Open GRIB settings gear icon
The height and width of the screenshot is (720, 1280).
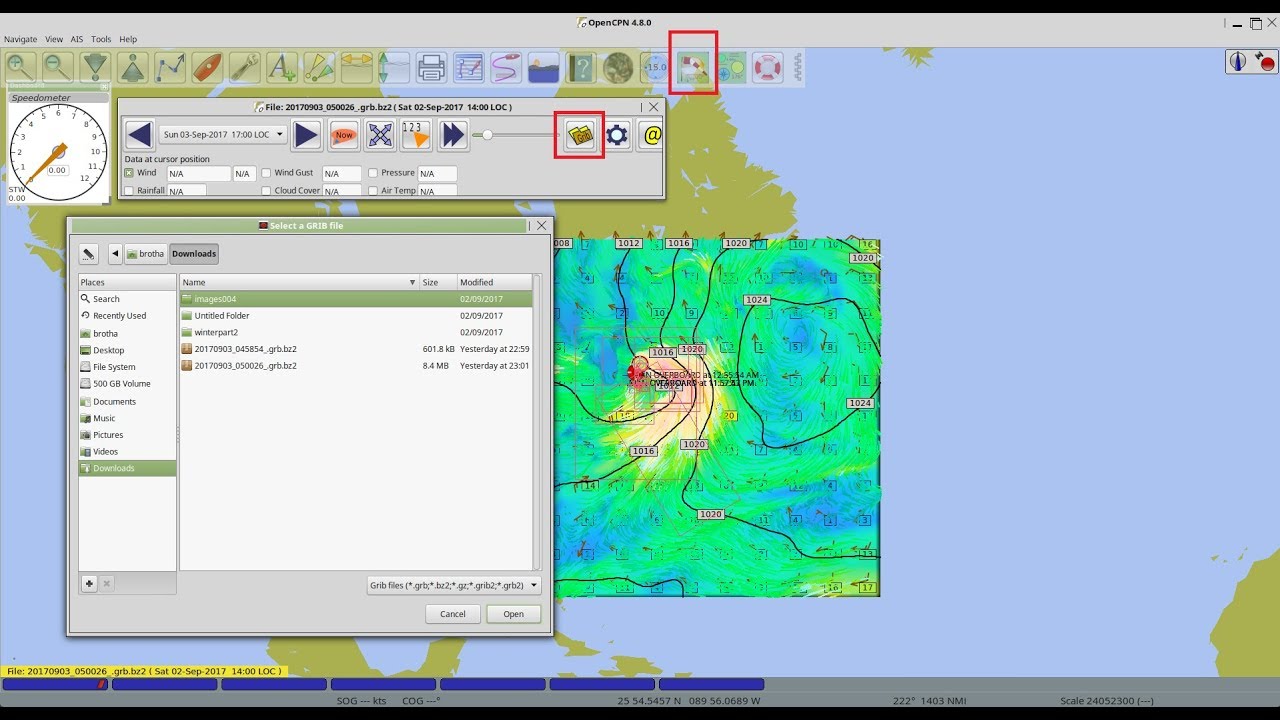pyautogui.click(x=617, y=135)
